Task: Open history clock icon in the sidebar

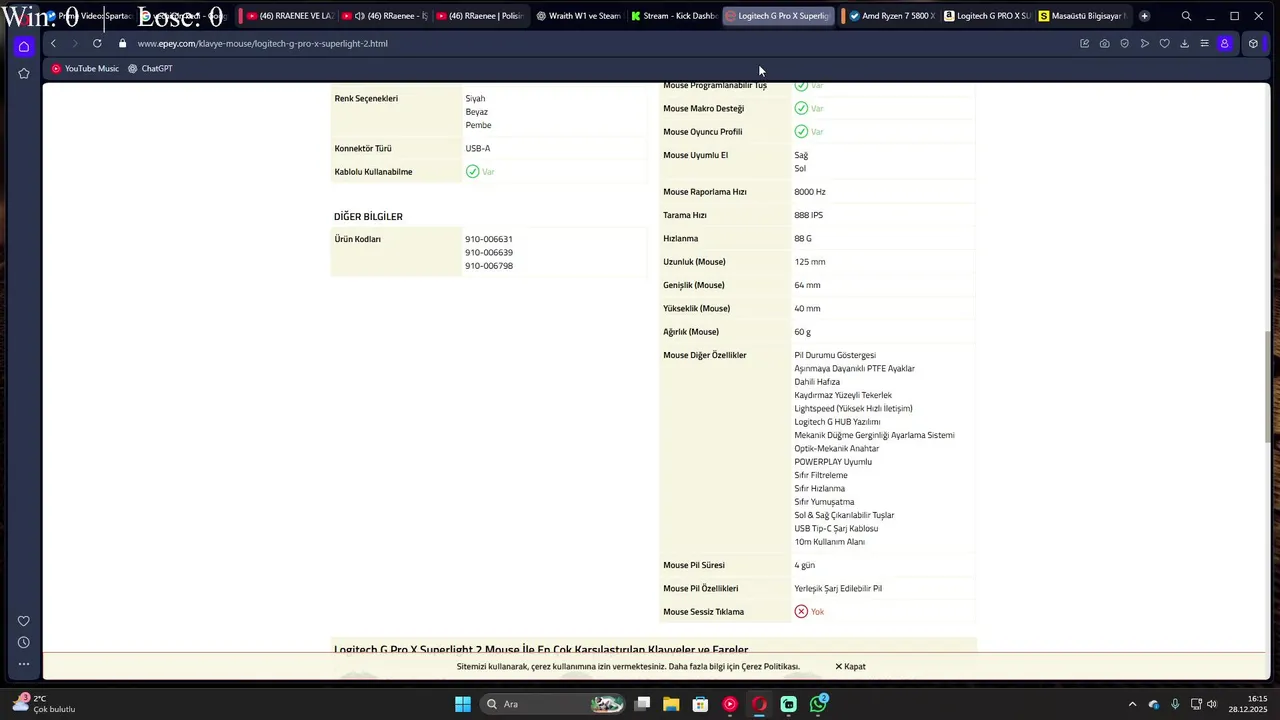Action: 24,643
